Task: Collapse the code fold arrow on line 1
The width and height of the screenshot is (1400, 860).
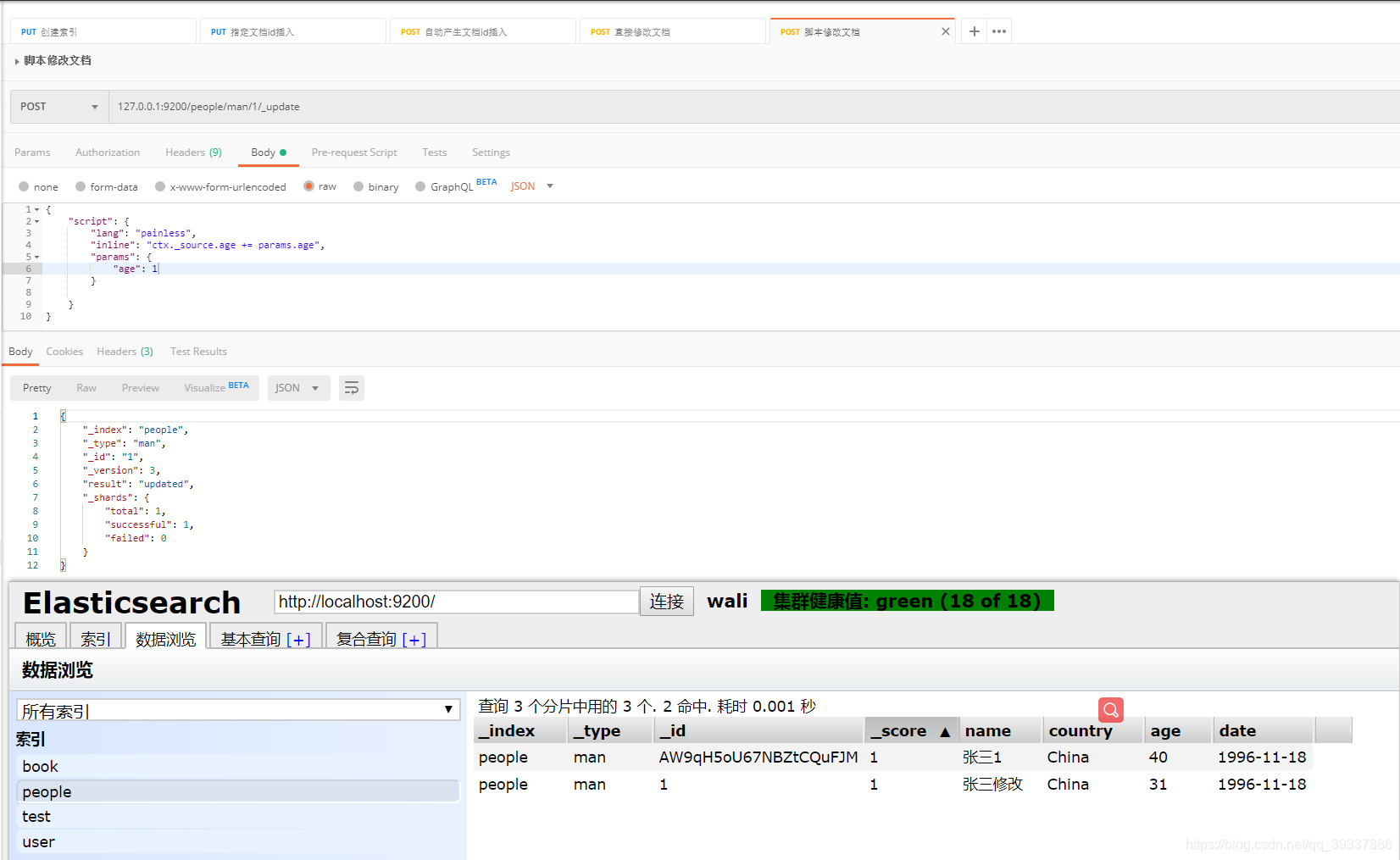Action: pos(36,209)
